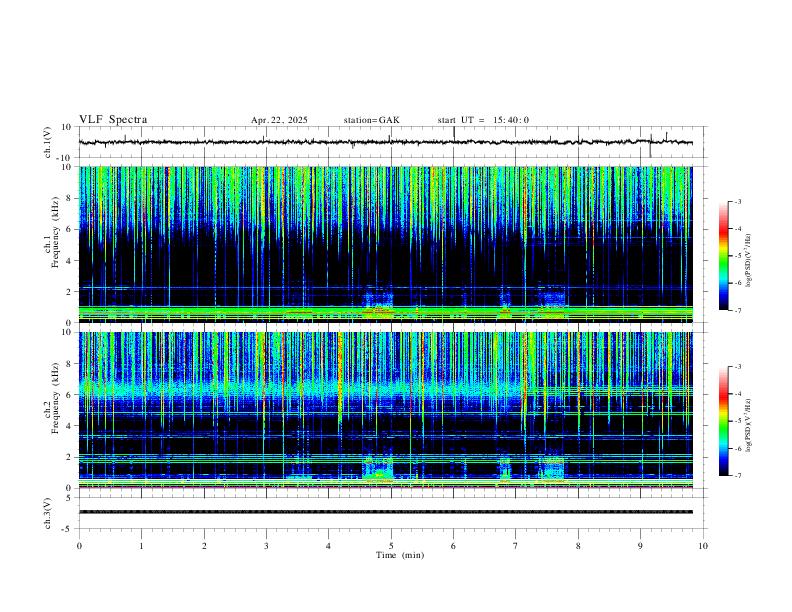This screenshot has width=792, height=612.
Task: Click time axis tick label '0'
Action: click(79, 546)
